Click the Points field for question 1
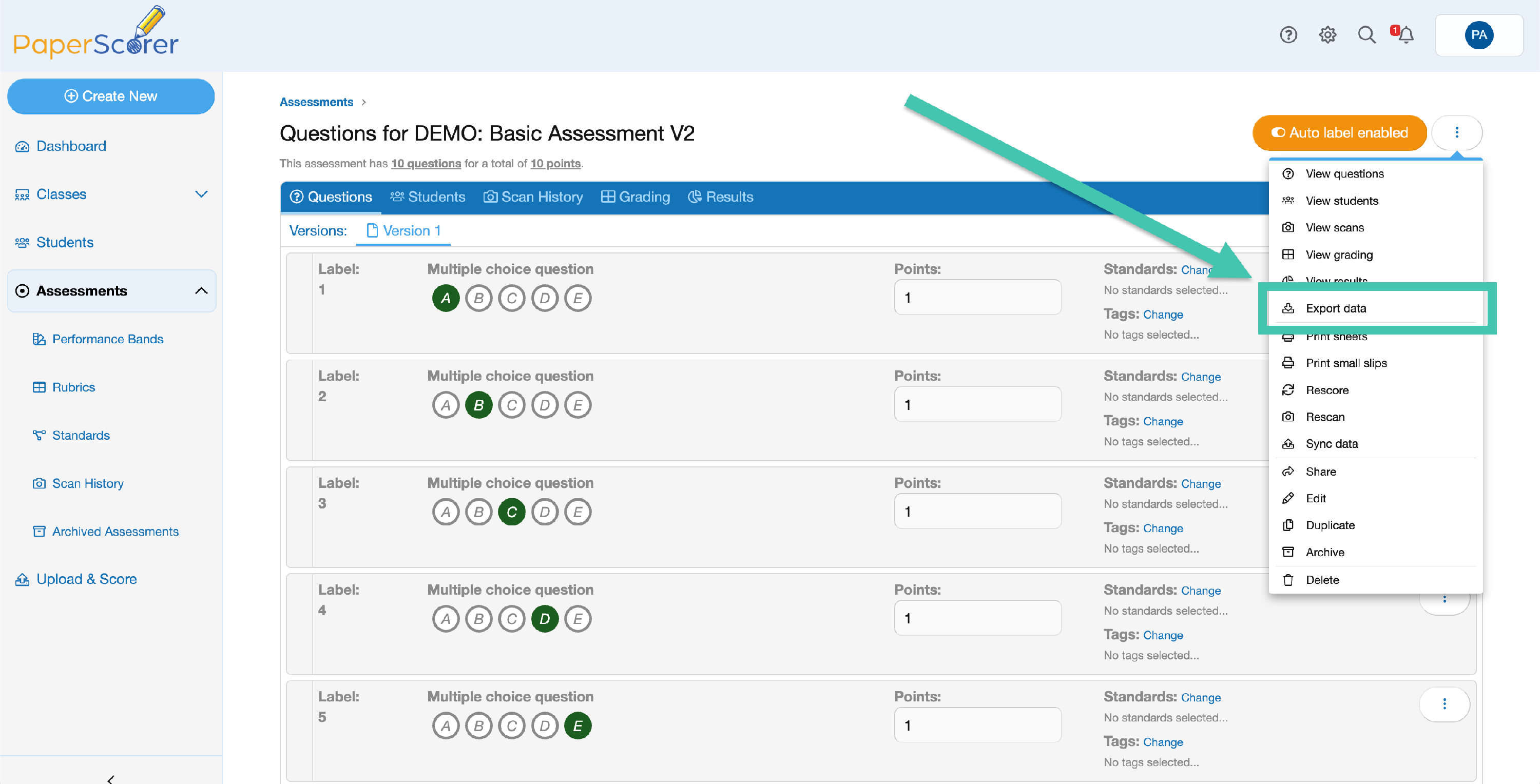 (977, 298)
